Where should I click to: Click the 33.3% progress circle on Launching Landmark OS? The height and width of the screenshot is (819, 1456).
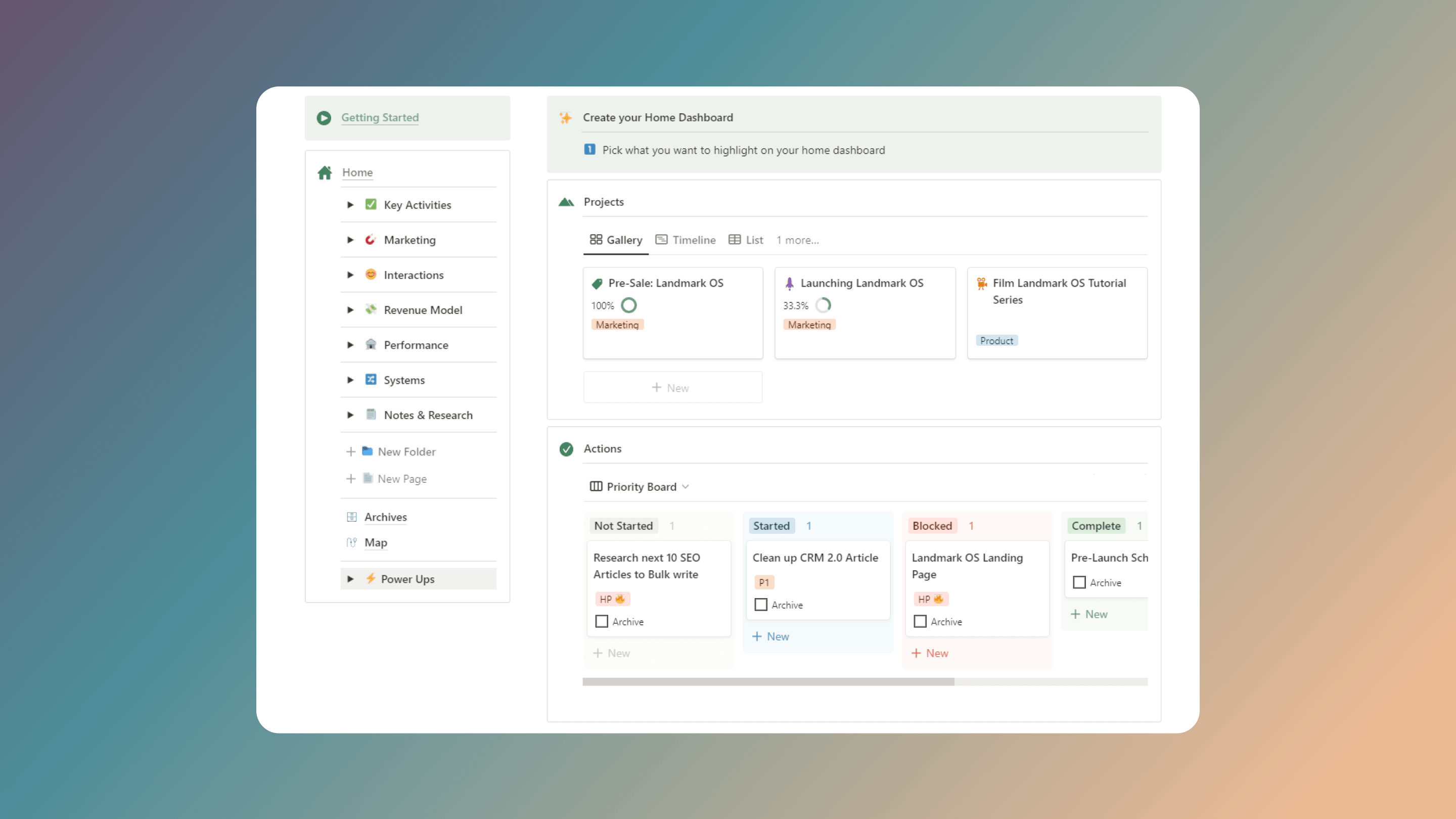coord(824,305)
